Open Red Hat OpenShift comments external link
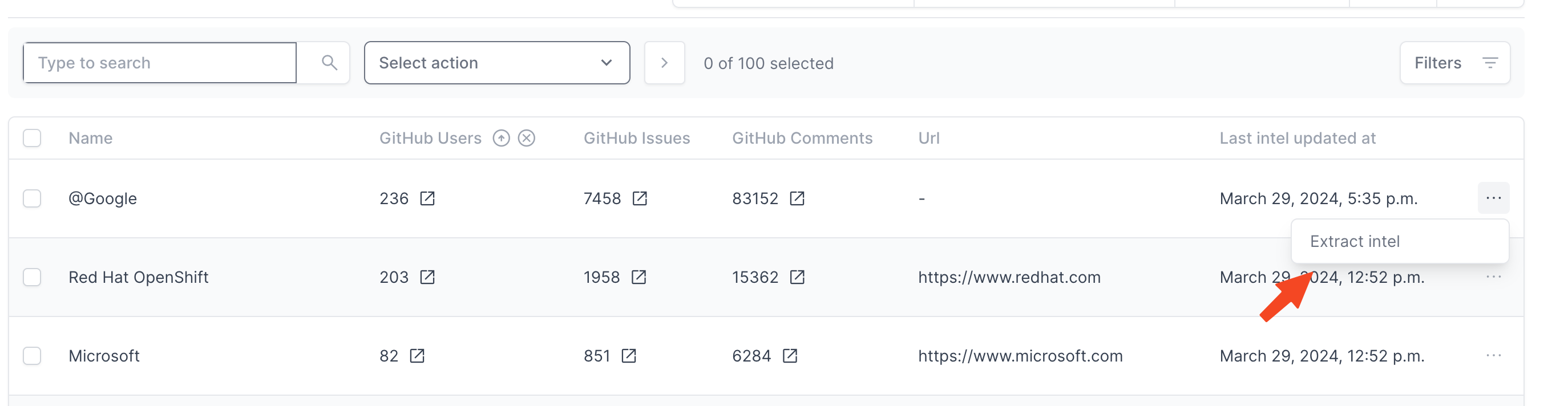This screenshot has width=1568, height=406. 797,278
